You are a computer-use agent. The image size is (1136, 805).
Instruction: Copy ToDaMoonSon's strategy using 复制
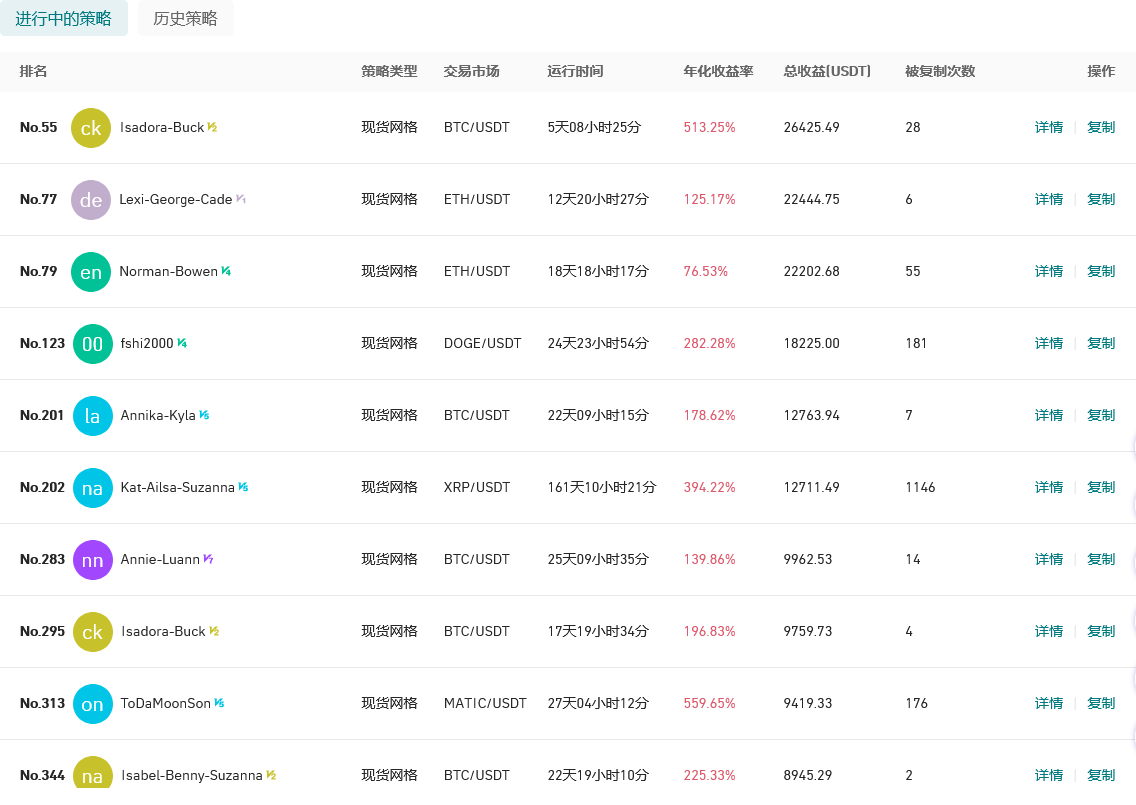[x=1100, y=703]
